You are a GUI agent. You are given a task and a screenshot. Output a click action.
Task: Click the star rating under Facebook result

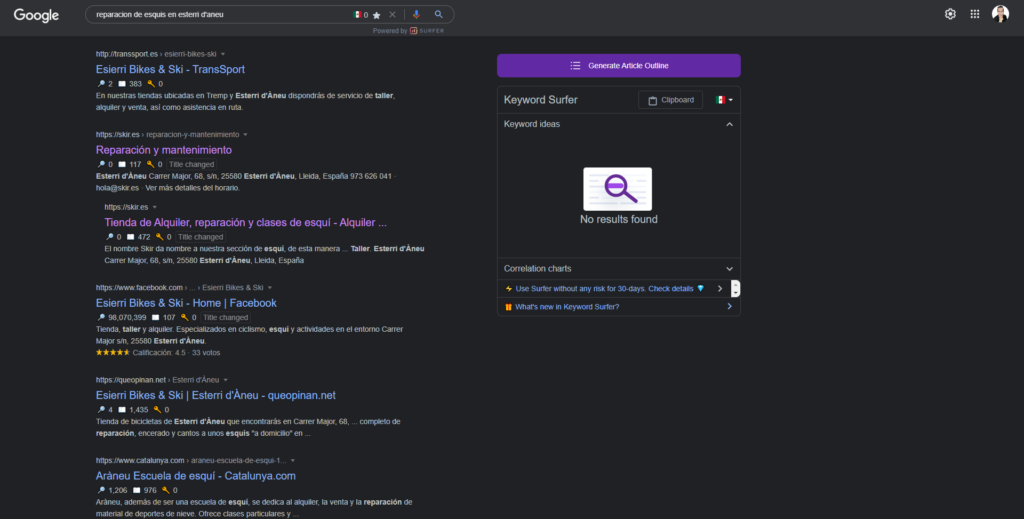click(112, 353)
